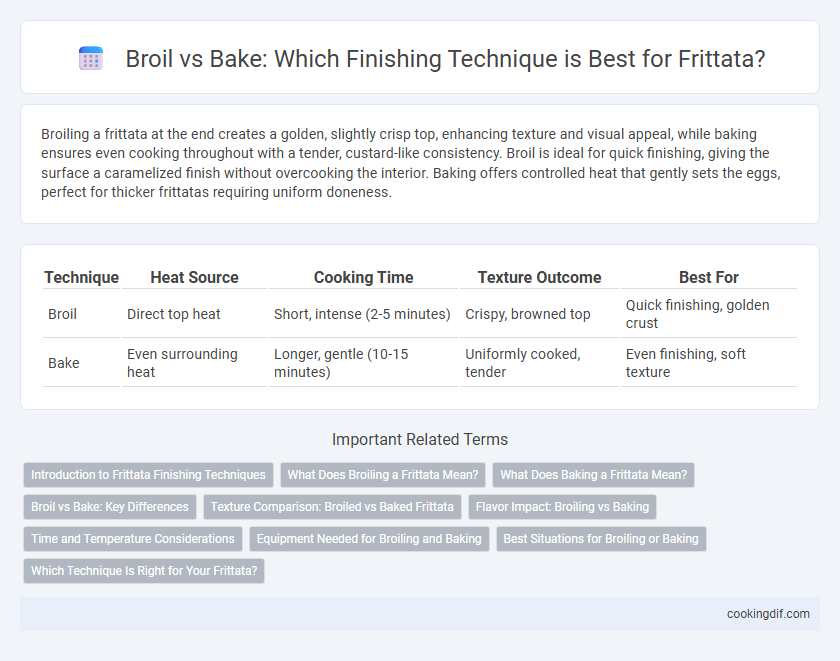Open Introduction to Frittata Finishing Techniques tag
This screenshot has width=840, height=661.
pos(148,475)
